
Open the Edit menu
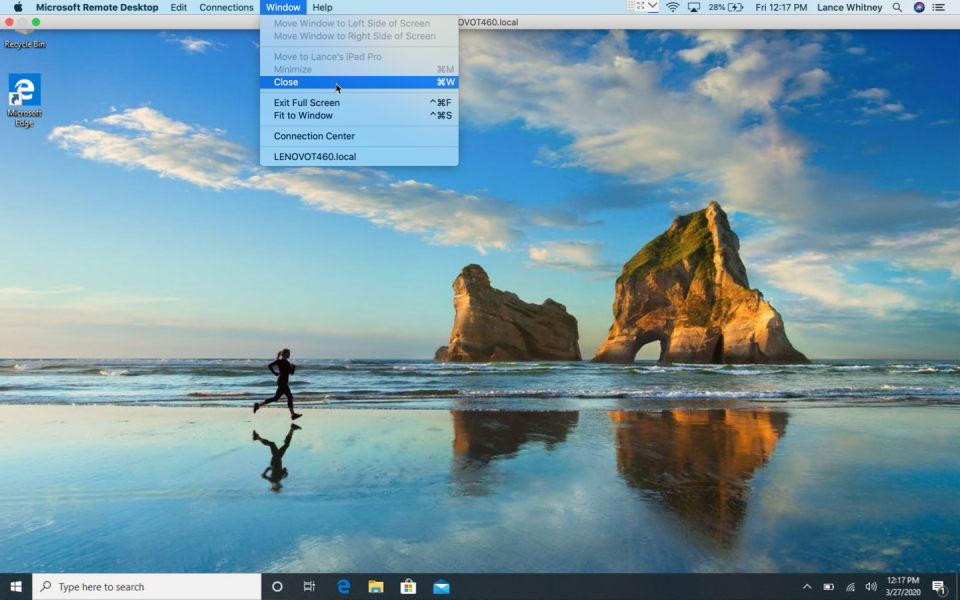coord(178,7)
